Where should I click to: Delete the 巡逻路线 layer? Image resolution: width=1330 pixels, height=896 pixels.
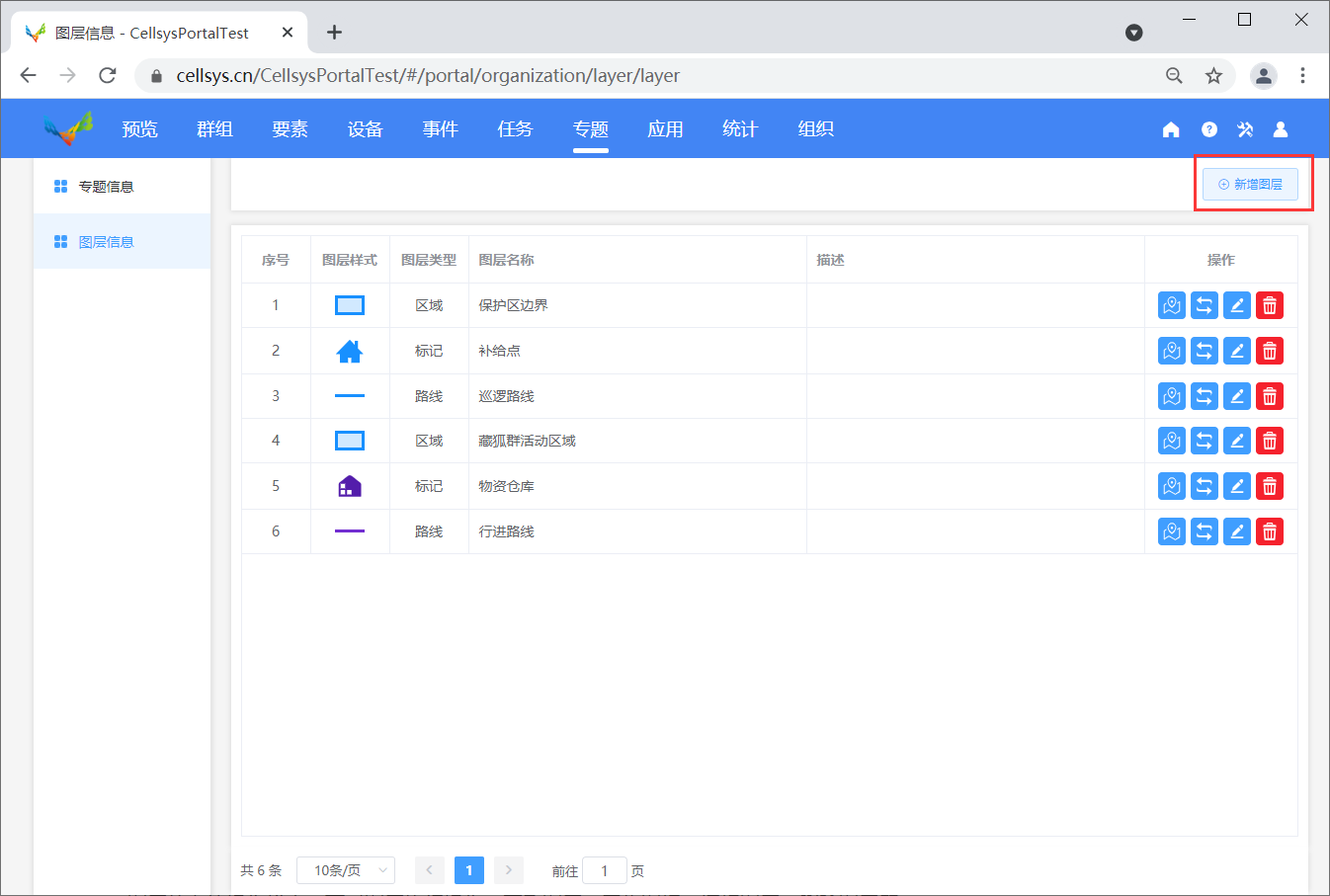pos(1270,396)
